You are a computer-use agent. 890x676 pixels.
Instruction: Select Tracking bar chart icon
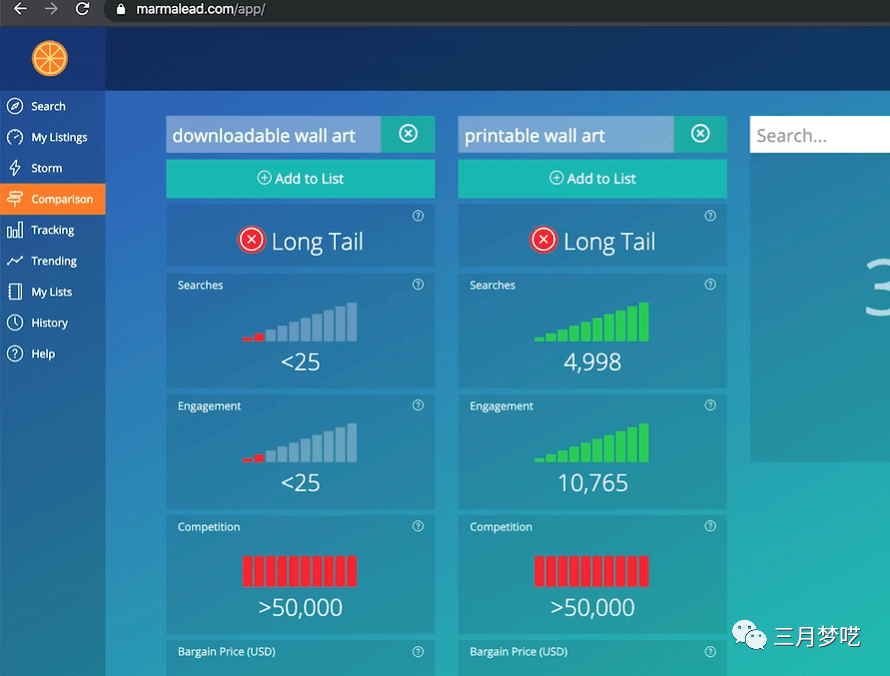pyautogui.click(x=15, y=230)
